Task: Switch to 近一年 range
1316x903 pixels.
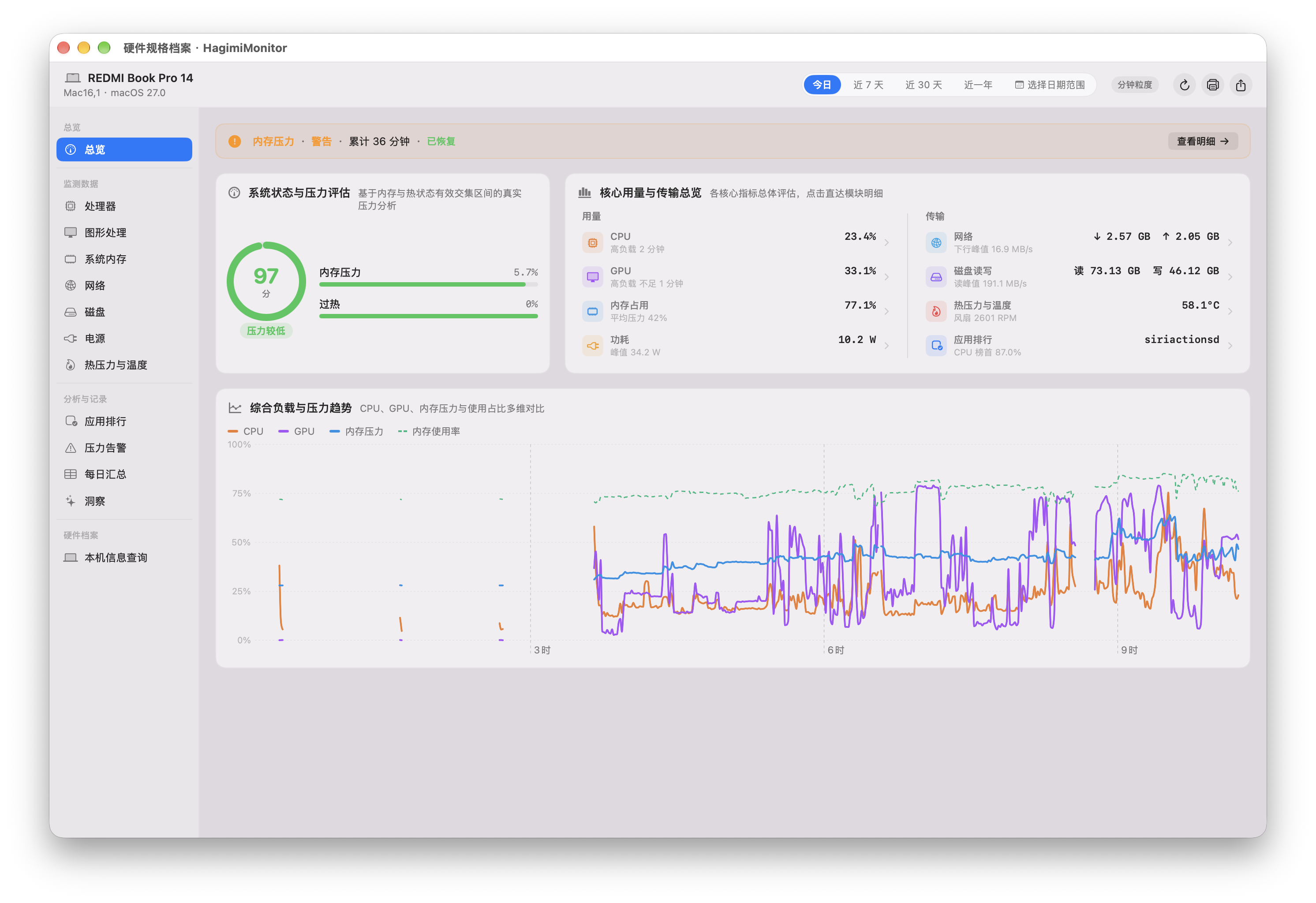Action: click(977, 85)
